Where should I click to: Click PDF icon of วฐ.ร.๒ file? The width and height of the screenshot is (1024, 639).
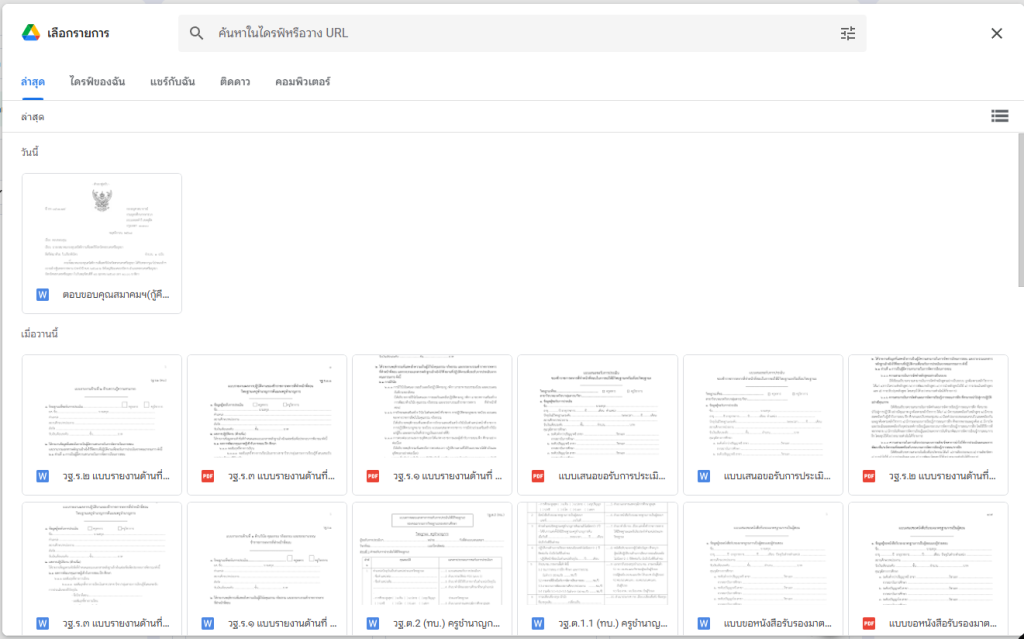[x=869, y=476]
